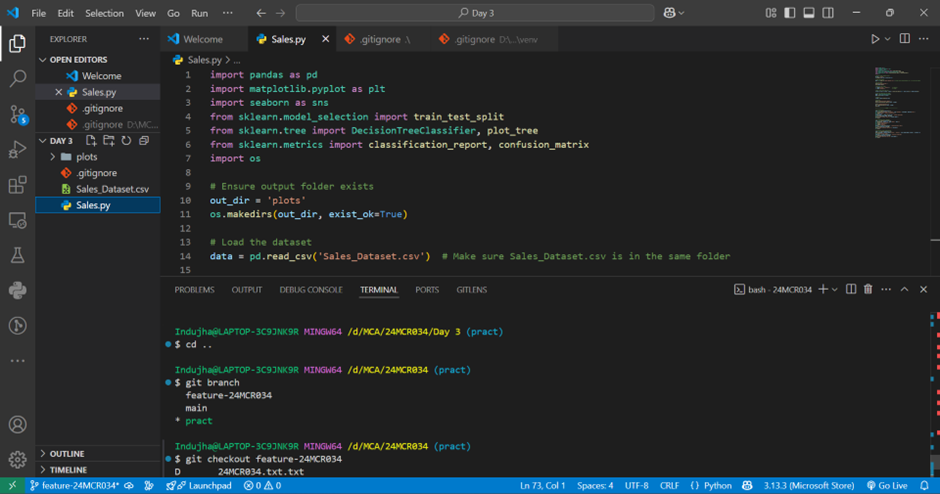Viewport: 940px width, 494px height.
Task: Click New Folder icon in DAY 3 header
Action: click(109, 140)
